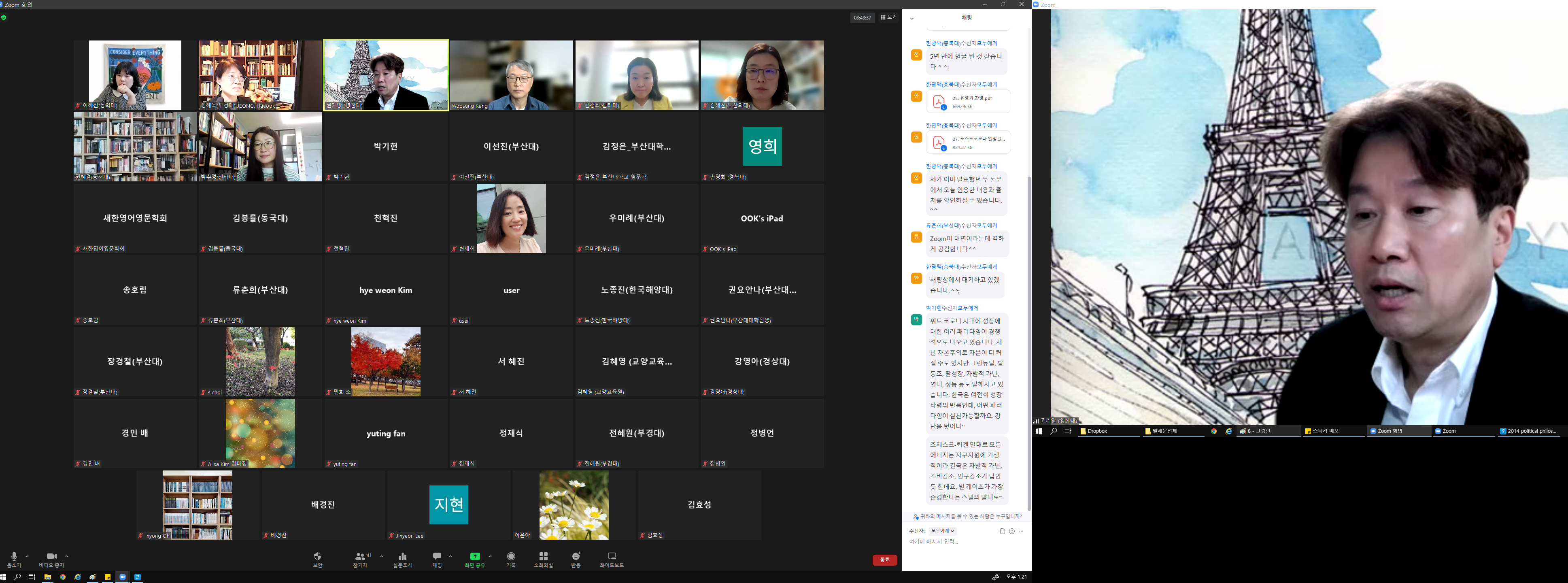This screenshot has height=583, width=1568.
Task: Open the View (보기) menu
Action: click(x=888, y=18)
